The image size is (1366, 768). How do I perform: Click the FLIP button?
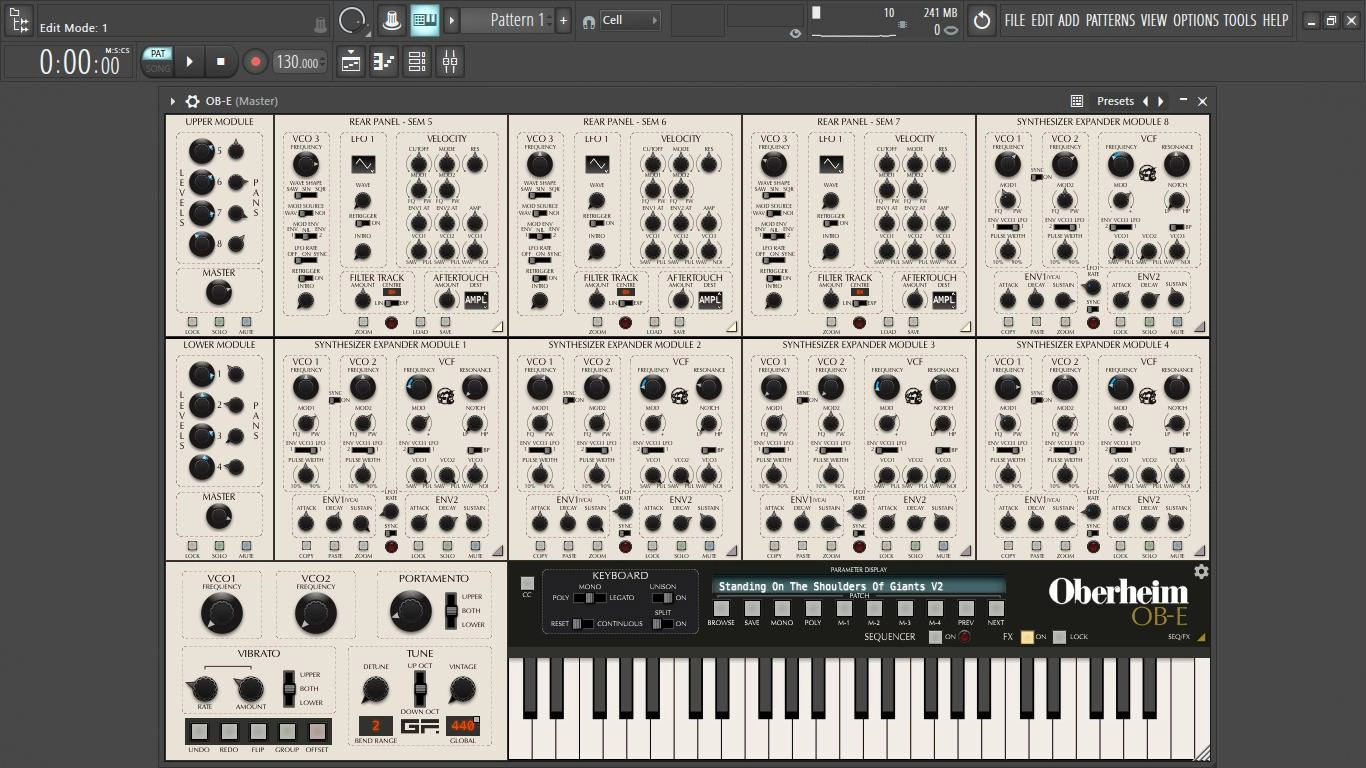point(258,731)
